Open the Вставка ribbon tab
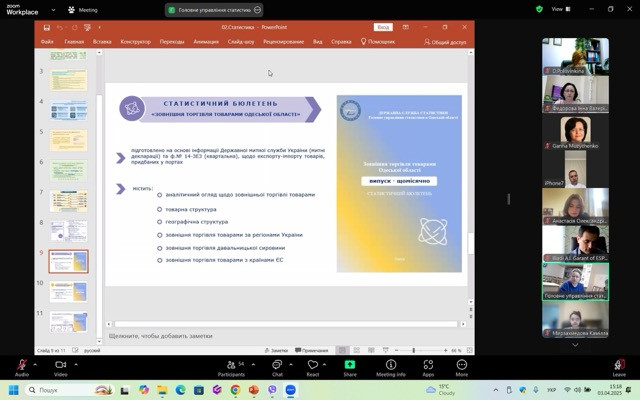The height and width of the screenshot is (400, 640). (102, 42)
